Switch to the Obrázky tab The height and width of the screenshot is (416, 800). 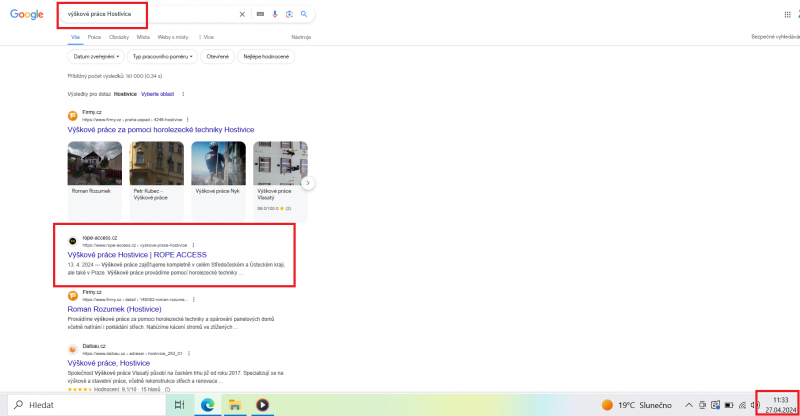tap(119, 37)
